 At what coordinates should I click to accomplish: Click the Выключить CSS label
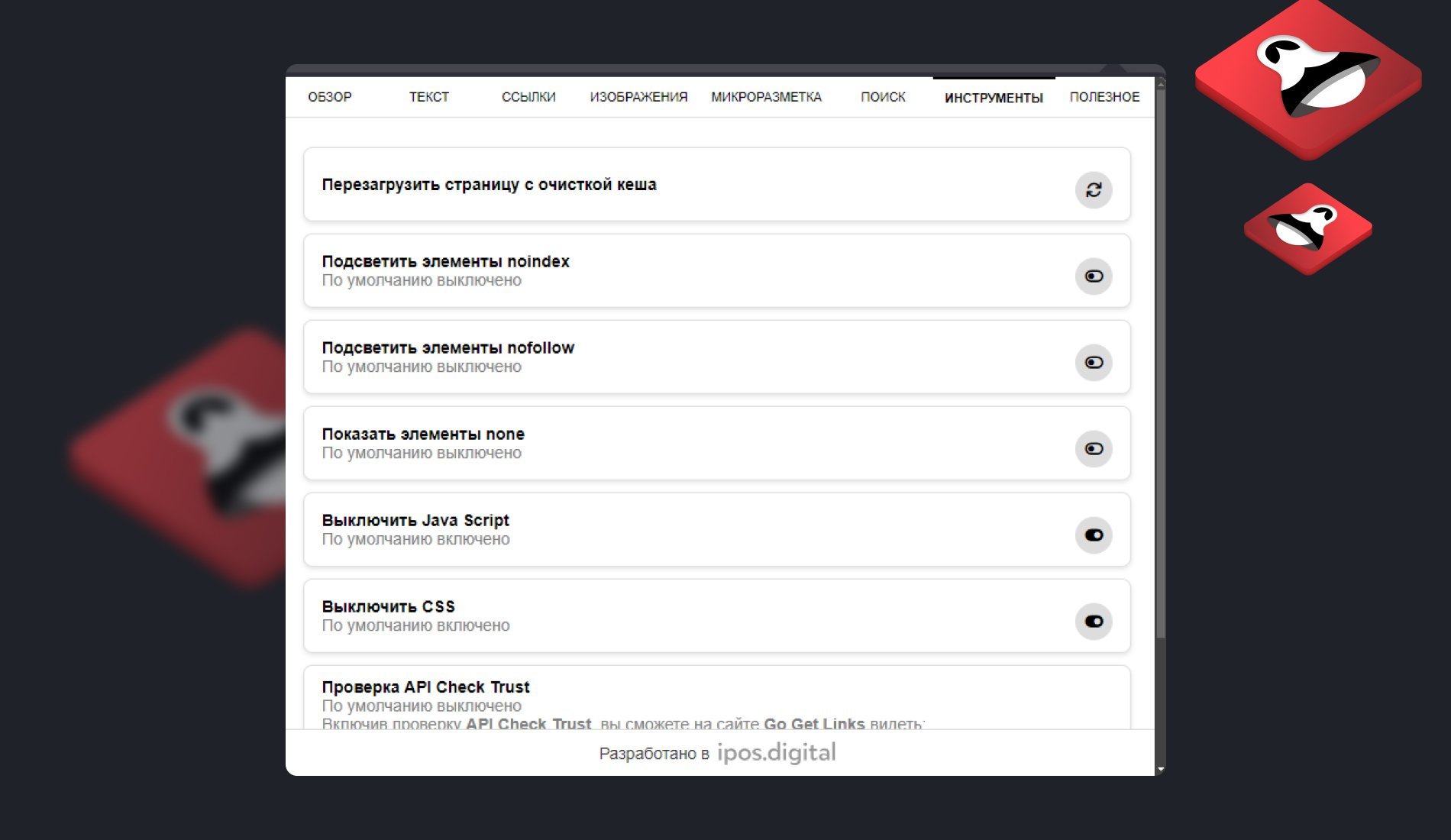[x=388, y=606]
